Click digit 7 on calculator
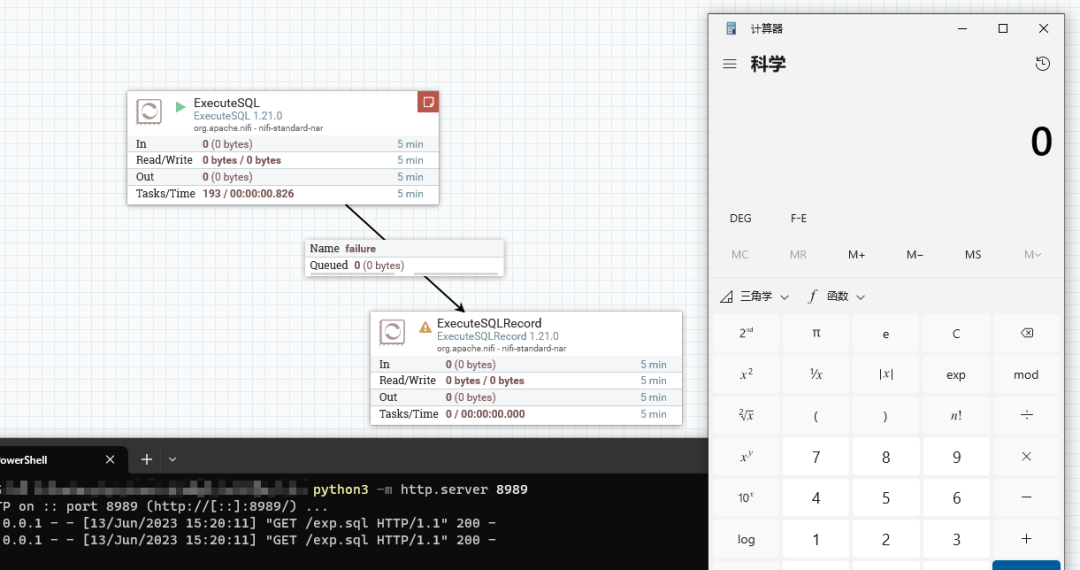This screenshot has width=1080, height=570. (816, 456)
